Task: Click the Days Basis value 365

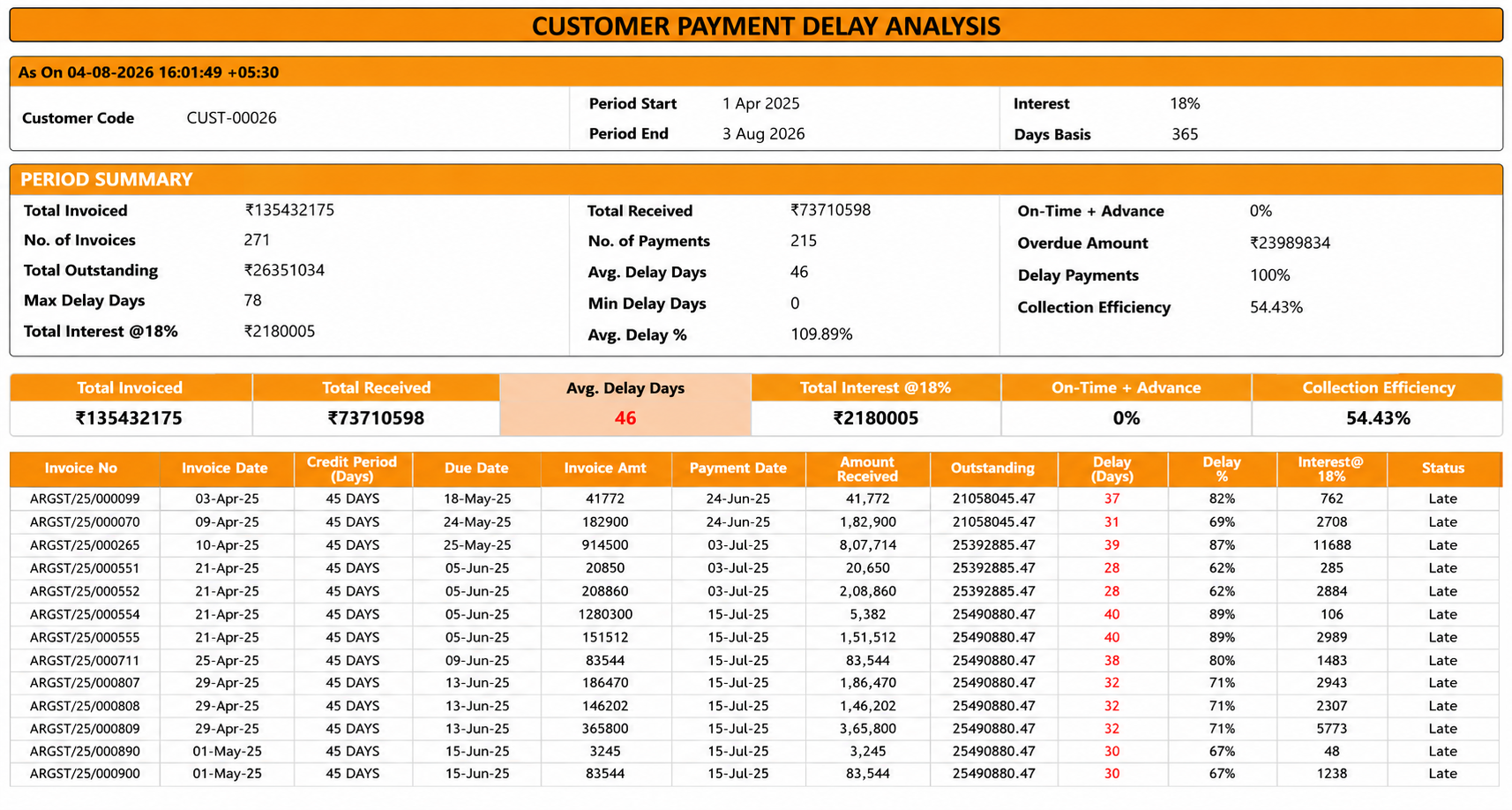Action: click(x=1185, y=134)
